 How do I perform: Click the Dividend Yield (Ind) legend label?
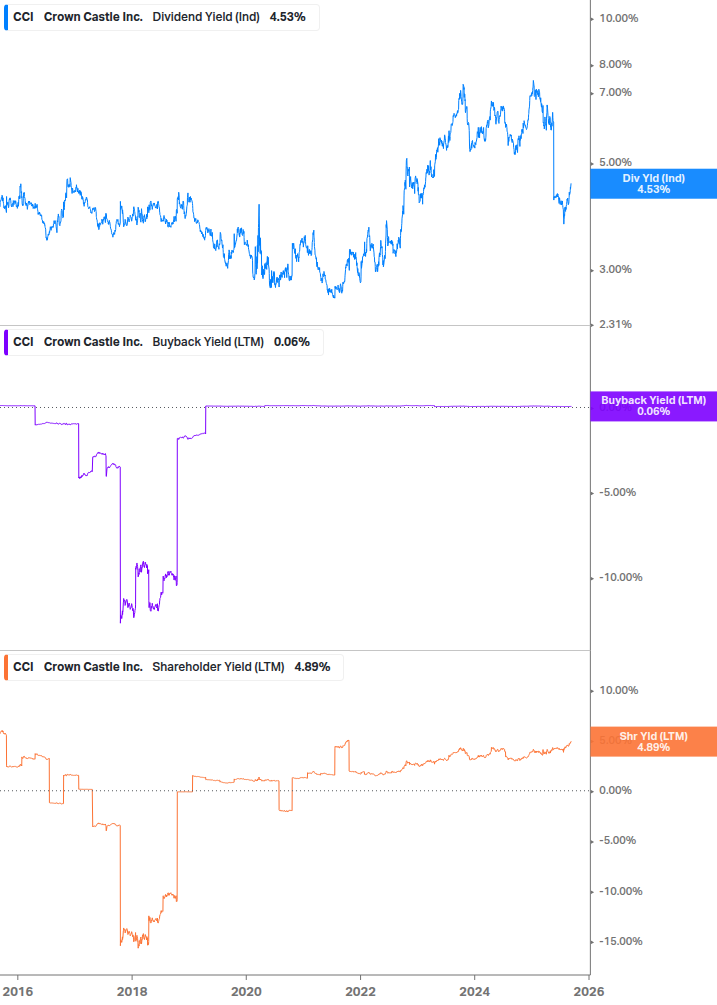pyautogui.click(x=206, y=17)
